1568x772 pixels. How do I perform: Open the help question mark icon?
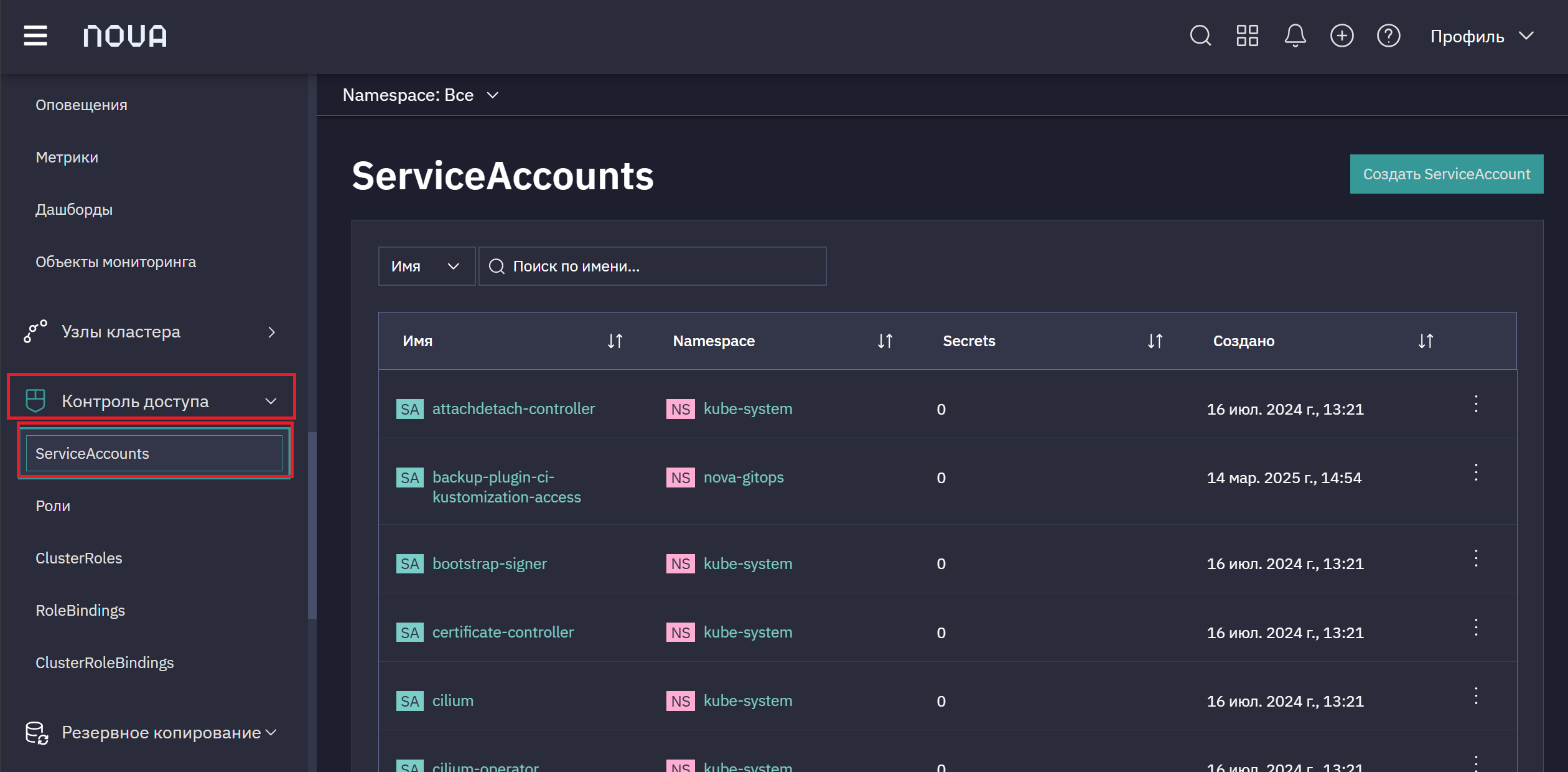coord(1389,35)
